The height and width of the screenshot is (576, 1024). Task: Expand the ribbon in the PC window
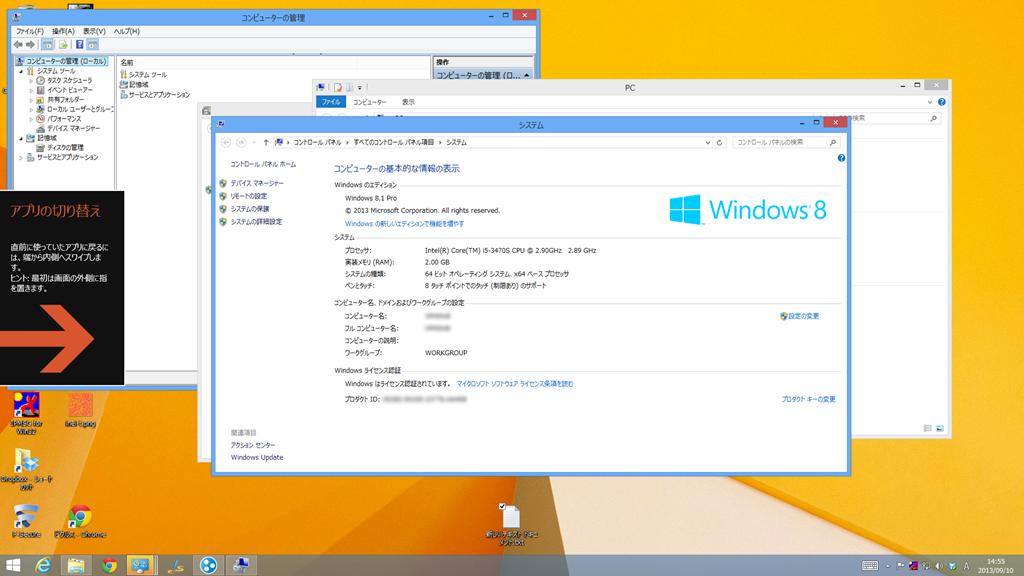point(930,102)
